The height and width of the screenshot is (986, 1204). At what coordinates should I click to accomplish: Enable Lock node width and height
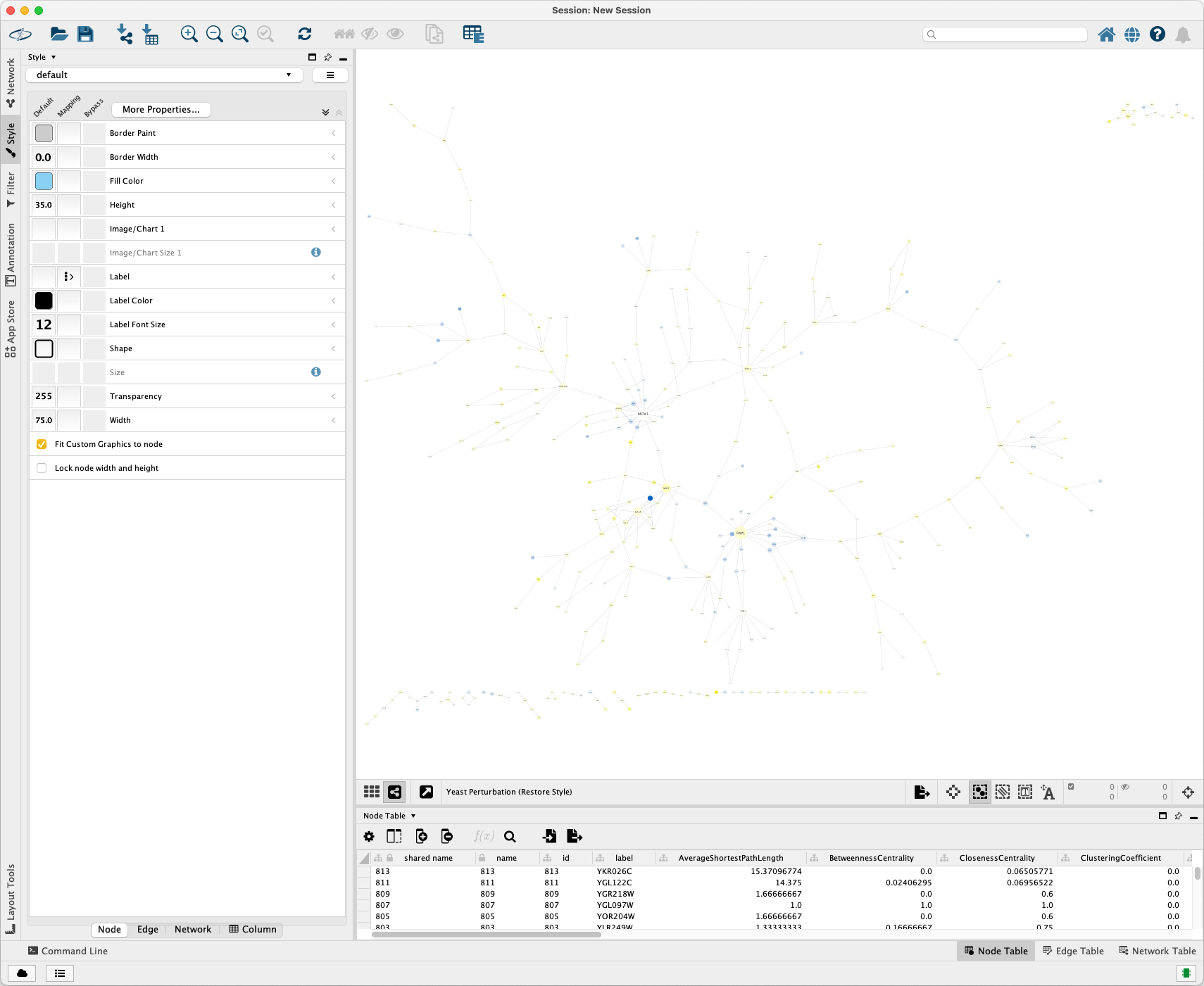(x=42, y=468)
